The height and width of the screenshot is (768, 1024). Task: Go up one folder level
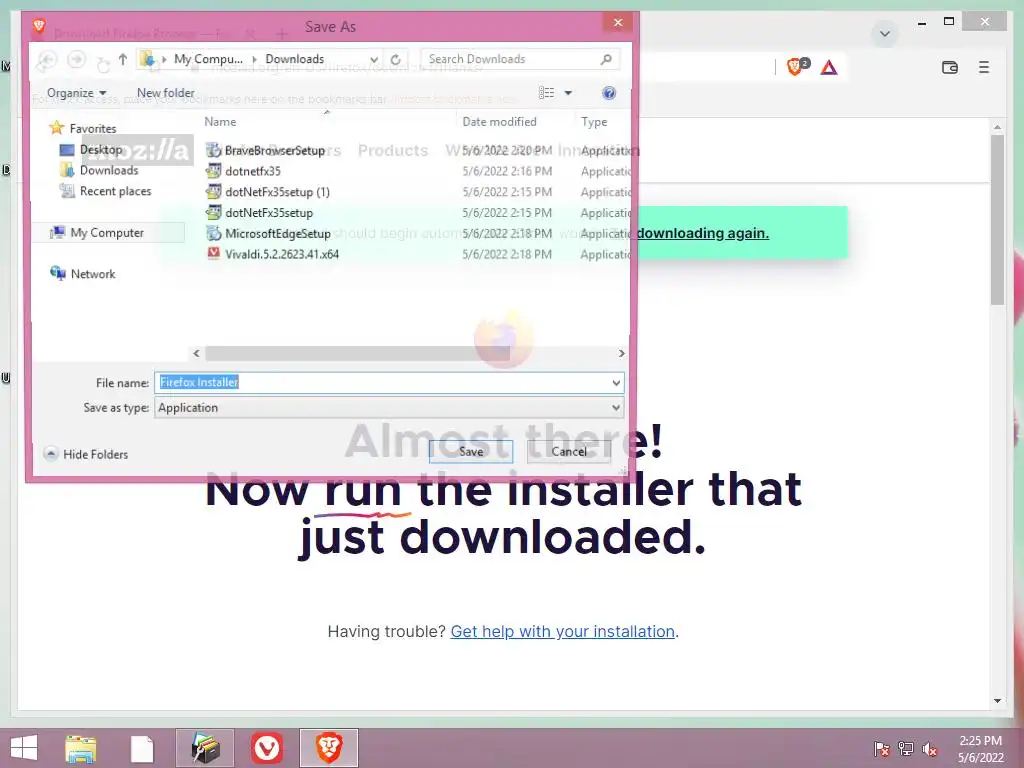tap(123, 59)
